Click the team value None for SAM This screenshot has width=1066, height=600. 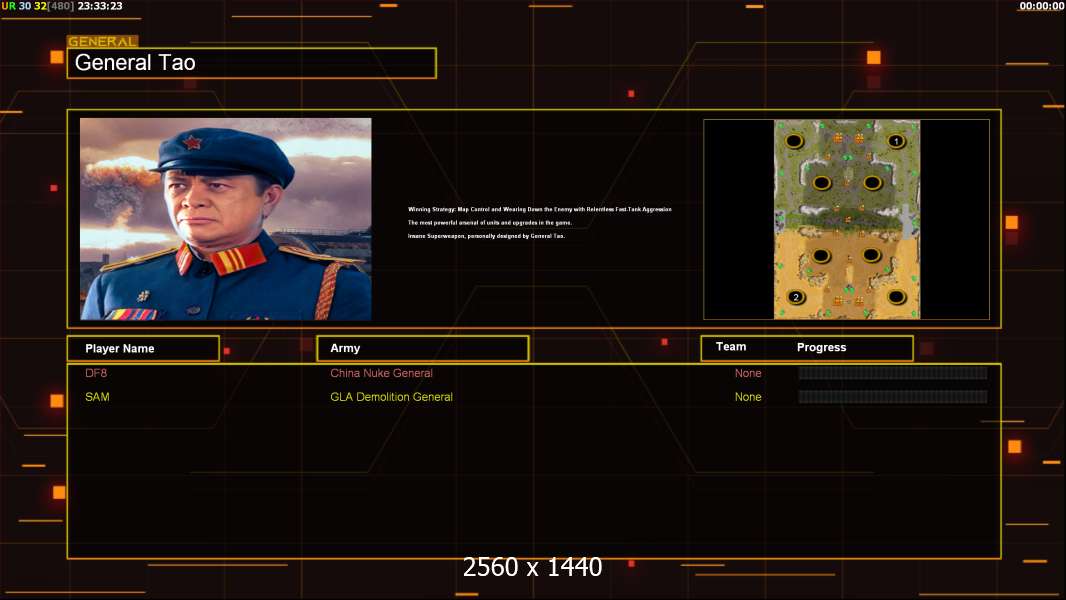[x=748, y=397]
